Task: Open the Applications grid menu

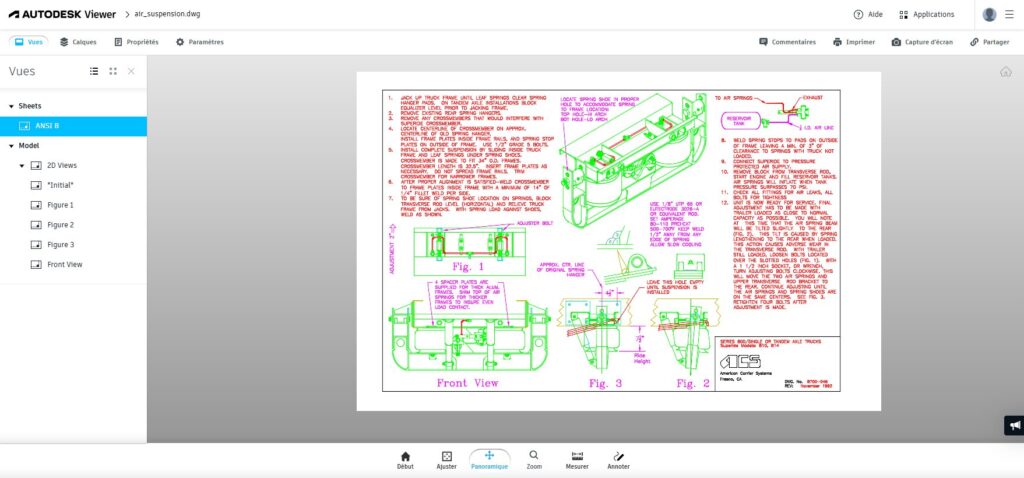Action: click(926, 14)
